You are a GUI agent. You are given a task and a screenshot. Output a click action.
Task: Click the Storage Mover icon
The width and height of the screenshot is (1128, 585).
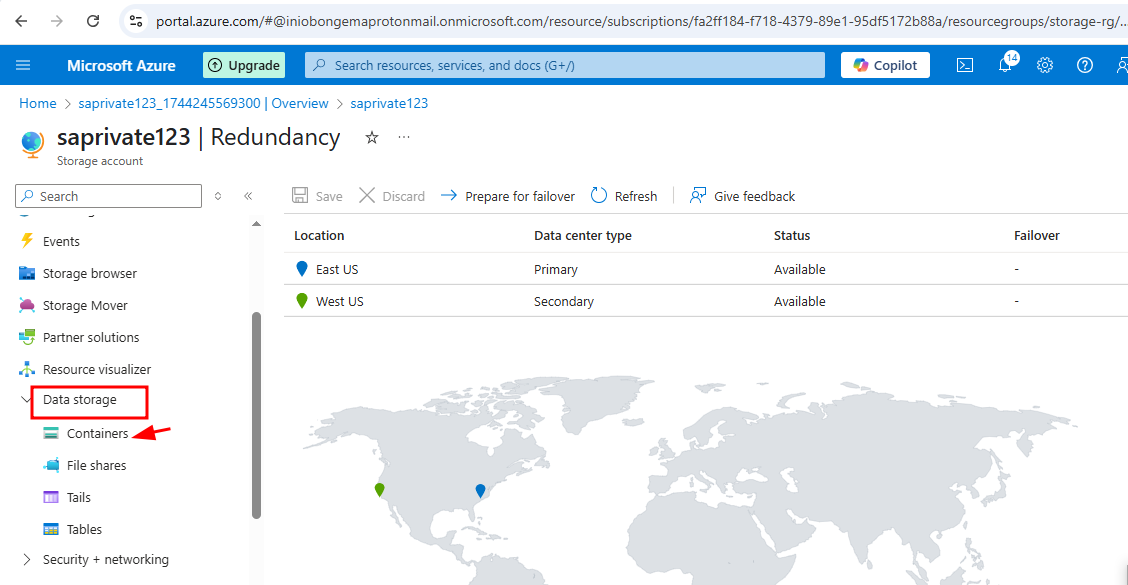pos(27,305)
